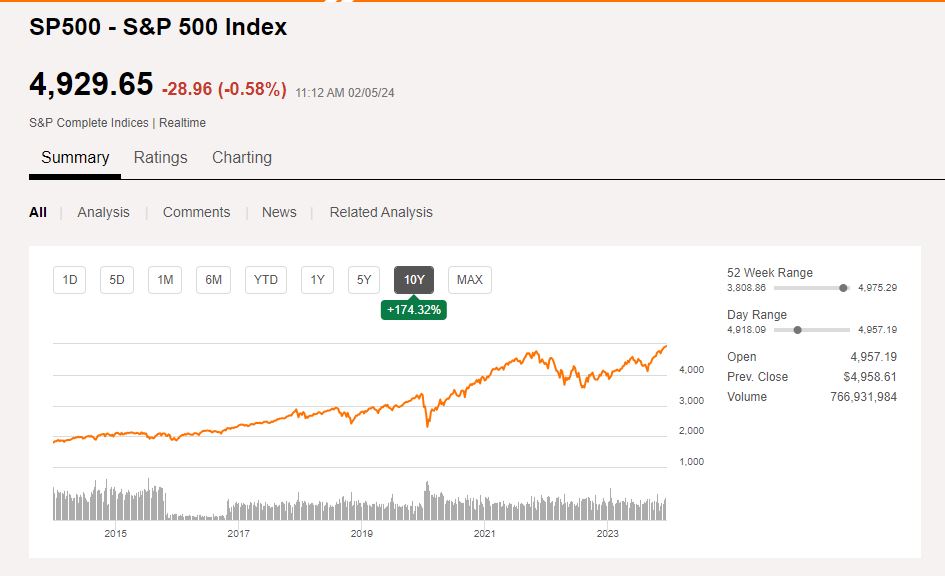Click the 52 Week Range slider marker
The height and width of the screenshot is (576, 945).
pyautogui.click(x=843, y=288)
